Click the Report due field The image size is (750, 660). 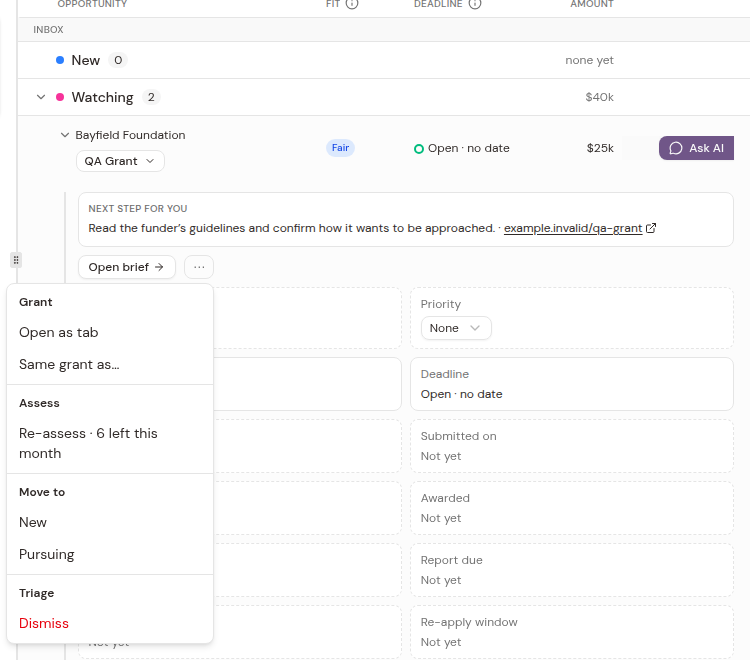coord(572,570)
